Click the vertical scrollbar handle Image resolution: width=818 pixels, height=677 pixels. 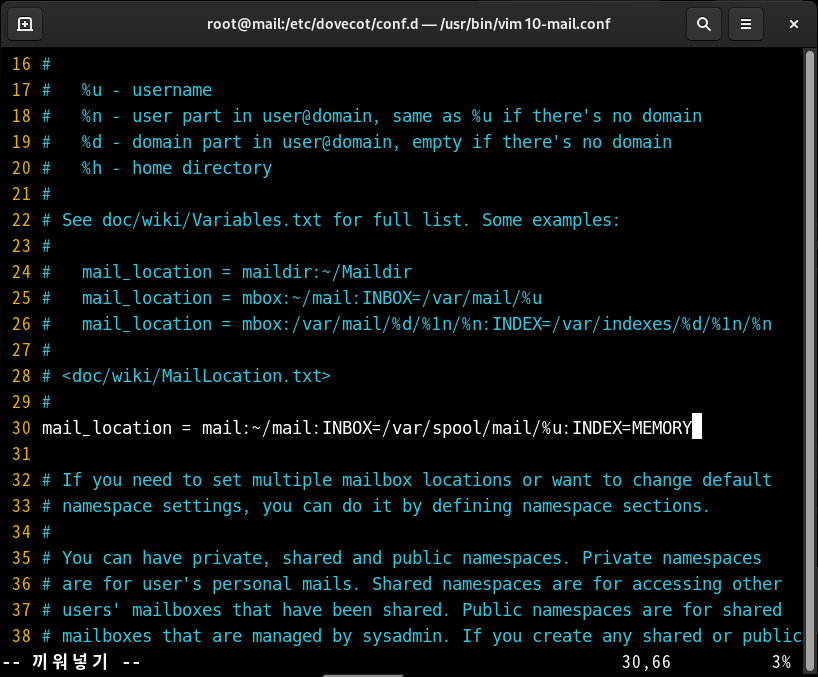click(810, 361)
